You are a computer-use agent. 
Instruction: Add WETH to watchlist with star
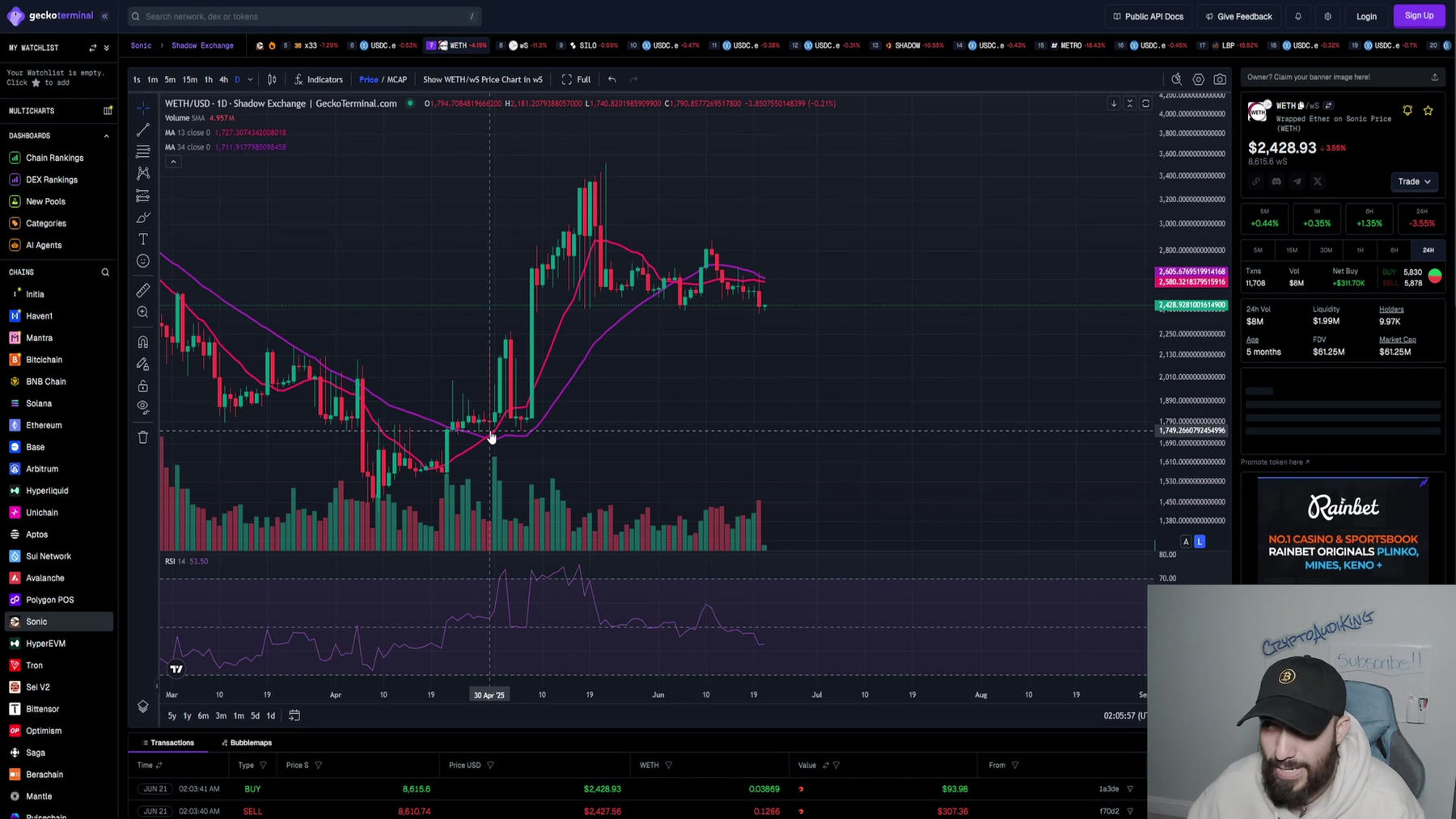click(1428, 111)
